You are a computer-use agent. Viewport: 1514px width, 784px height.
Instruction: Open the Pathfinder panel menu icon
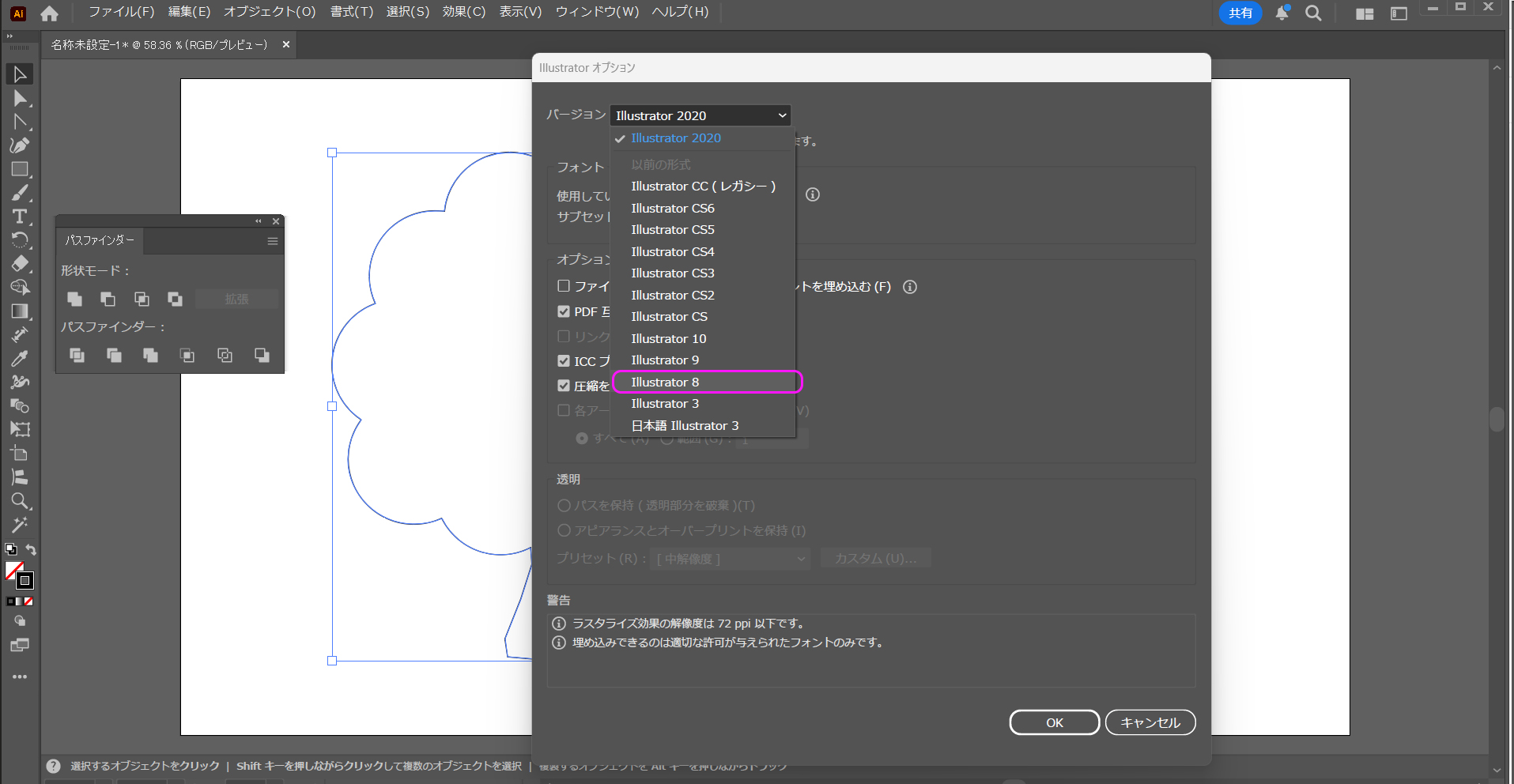click(x=273, y=241)
